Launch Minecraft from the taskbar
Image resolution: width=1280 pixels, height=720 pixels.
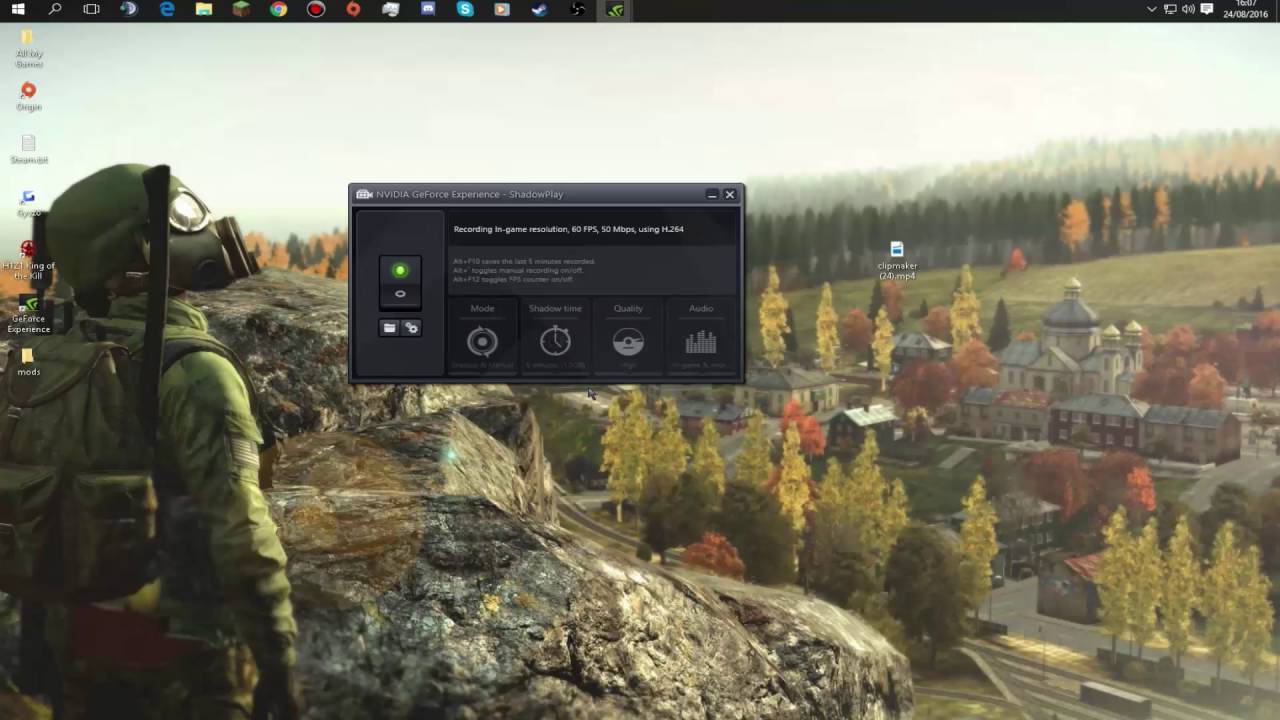241,10
